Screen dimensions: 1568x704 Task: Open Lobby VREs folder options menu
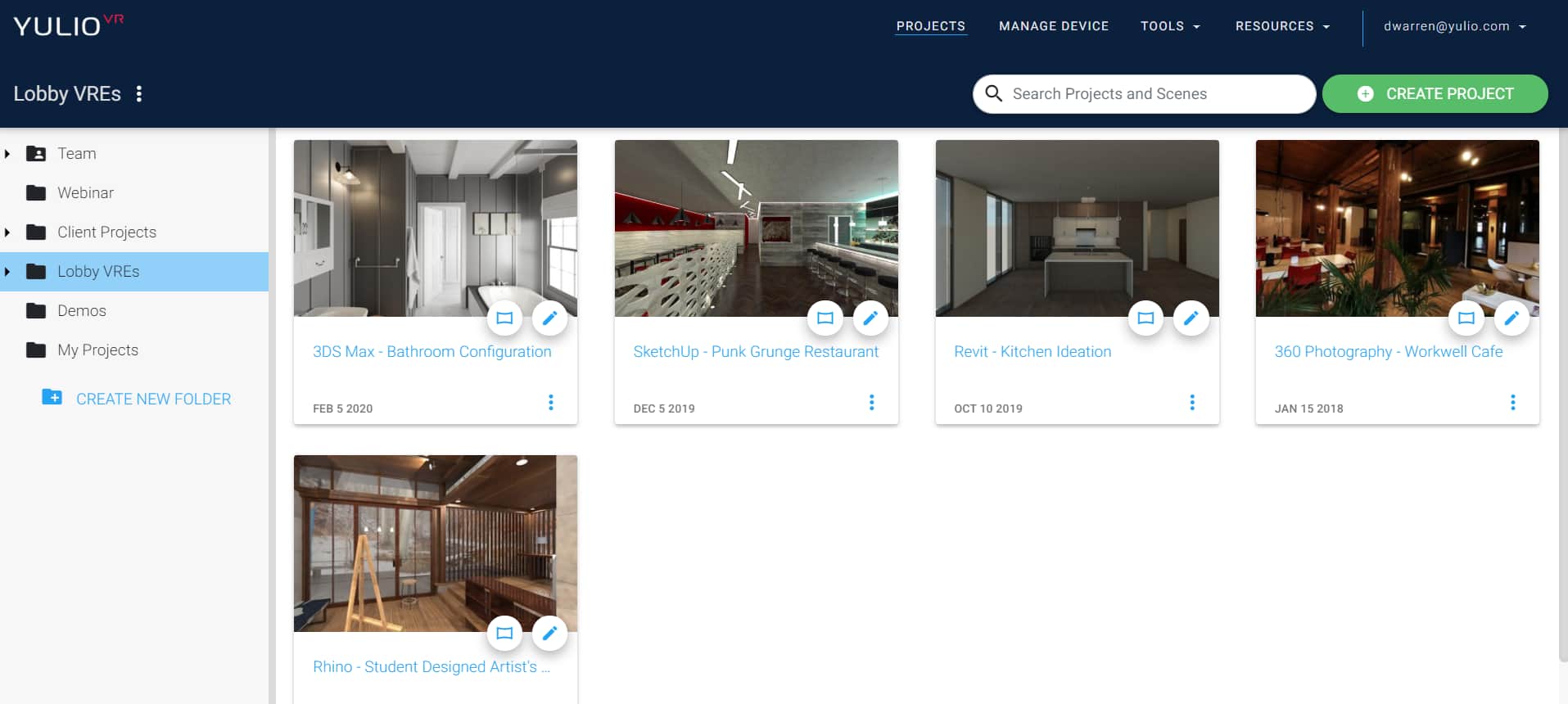click(139, 94)
